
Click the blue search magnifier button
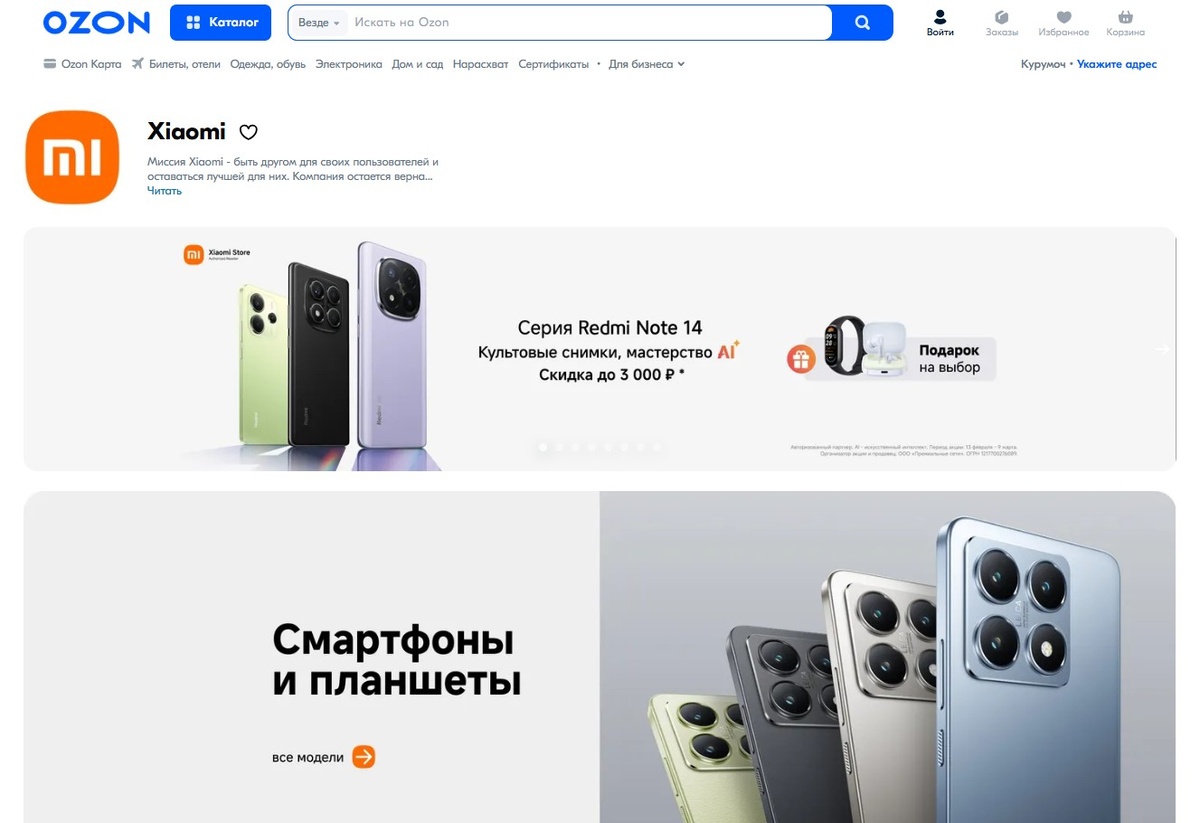(x=862, y=22)
